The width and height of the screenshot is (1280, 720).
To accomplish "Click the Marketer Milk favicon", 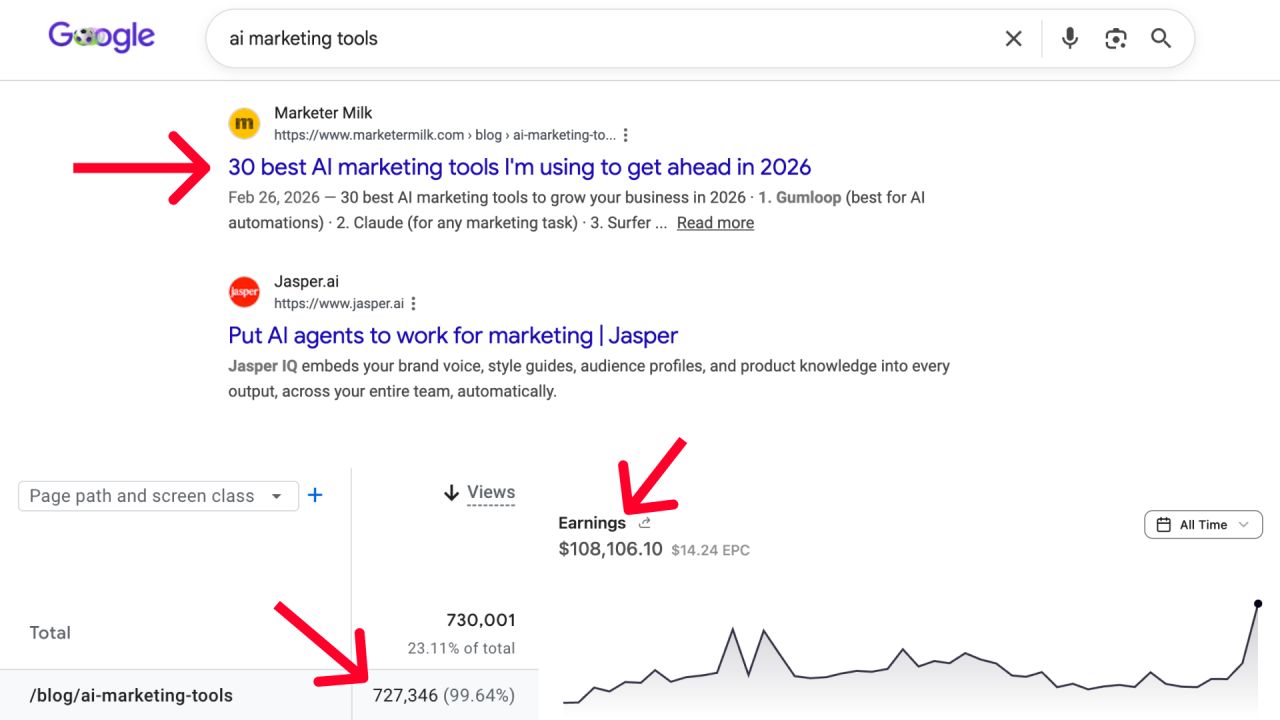I will (245, 124).
